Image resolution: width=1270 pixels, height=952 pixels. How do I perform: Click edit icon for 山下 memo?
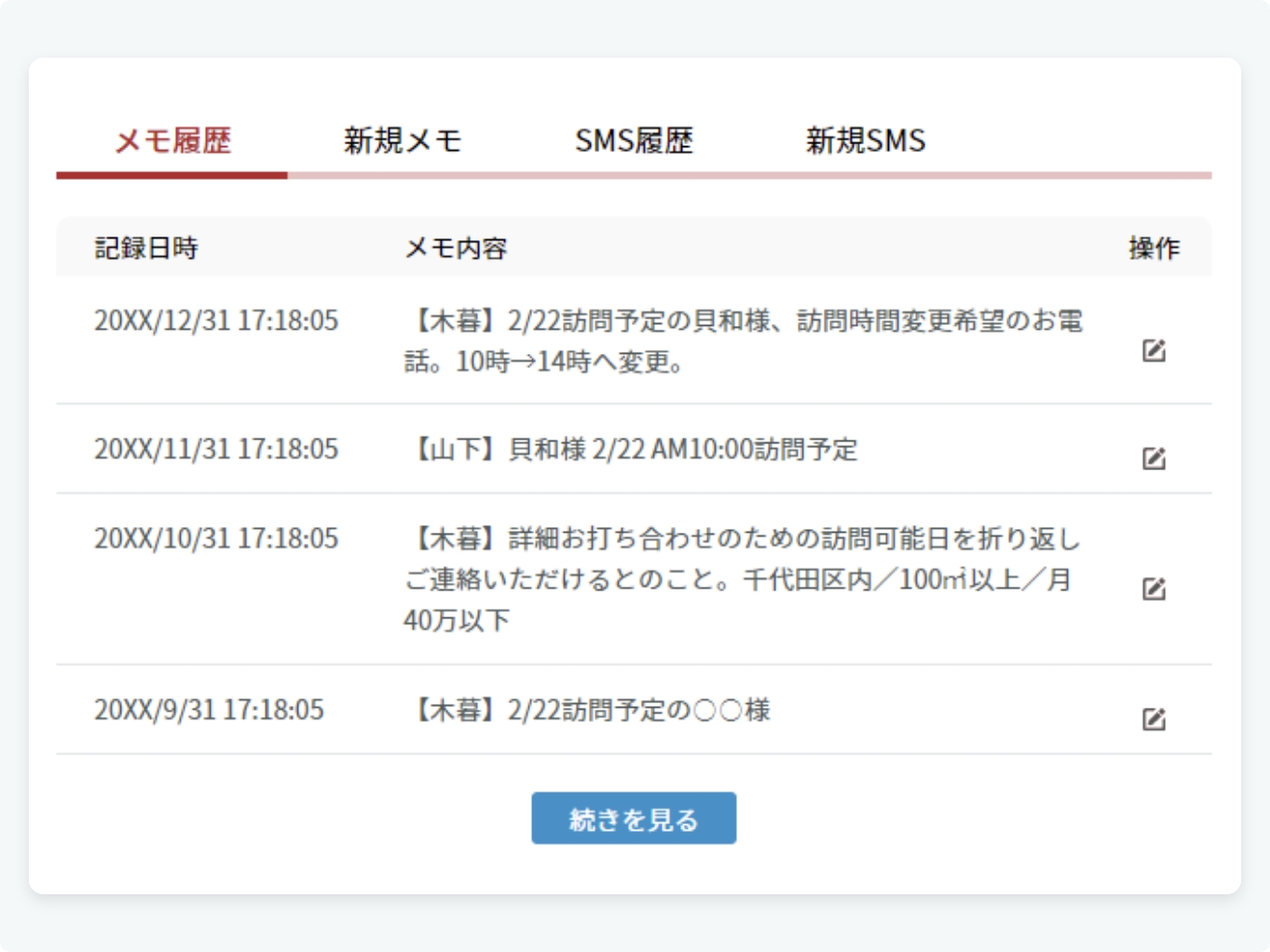[x=1154, y=458]
